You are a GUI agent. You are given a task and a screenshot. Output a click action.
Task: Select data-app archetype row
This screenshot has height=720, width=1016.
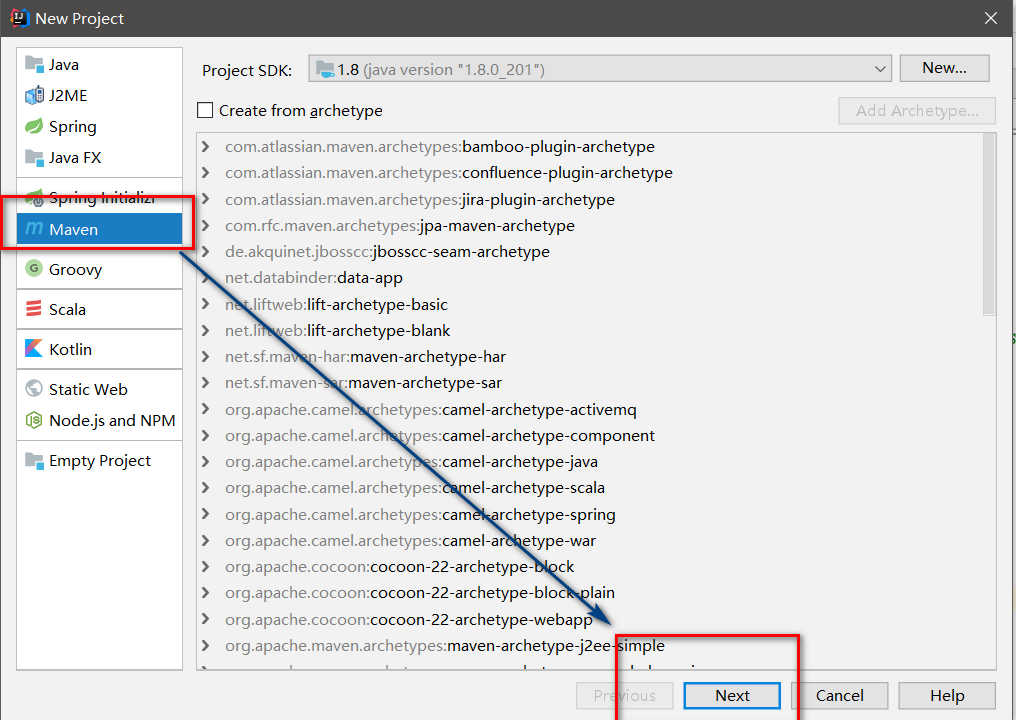590,277
